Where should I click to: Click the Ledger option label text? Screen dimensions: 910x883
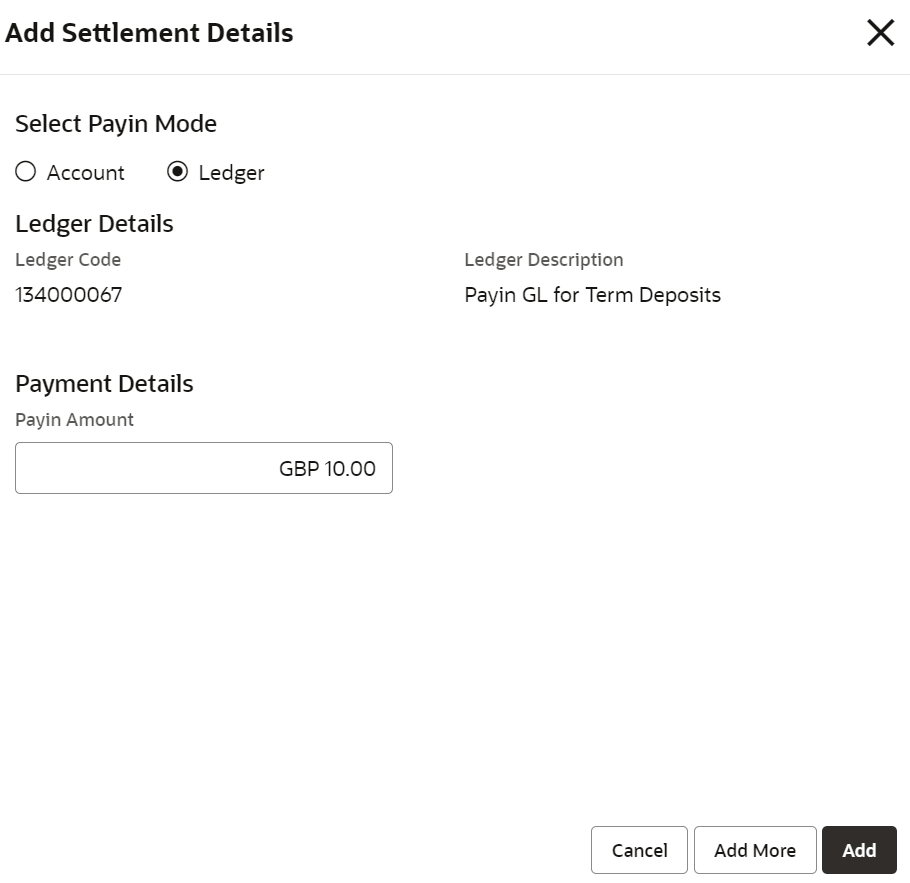(x=231, y=173)
